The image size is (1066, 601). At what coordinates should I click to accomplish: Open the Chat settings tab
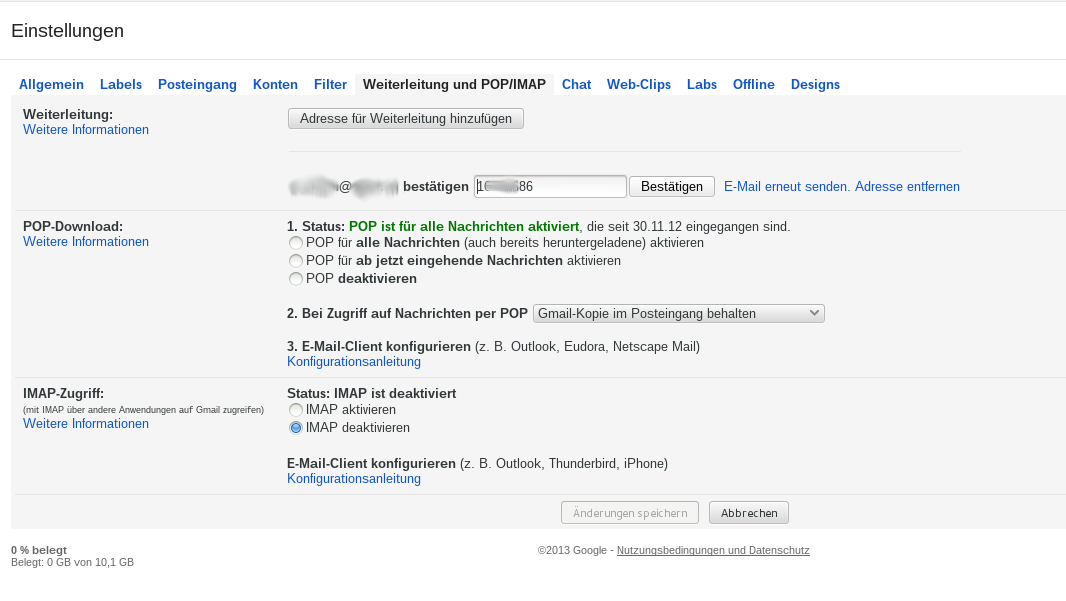pyautogui.click(x=576, y=85)
